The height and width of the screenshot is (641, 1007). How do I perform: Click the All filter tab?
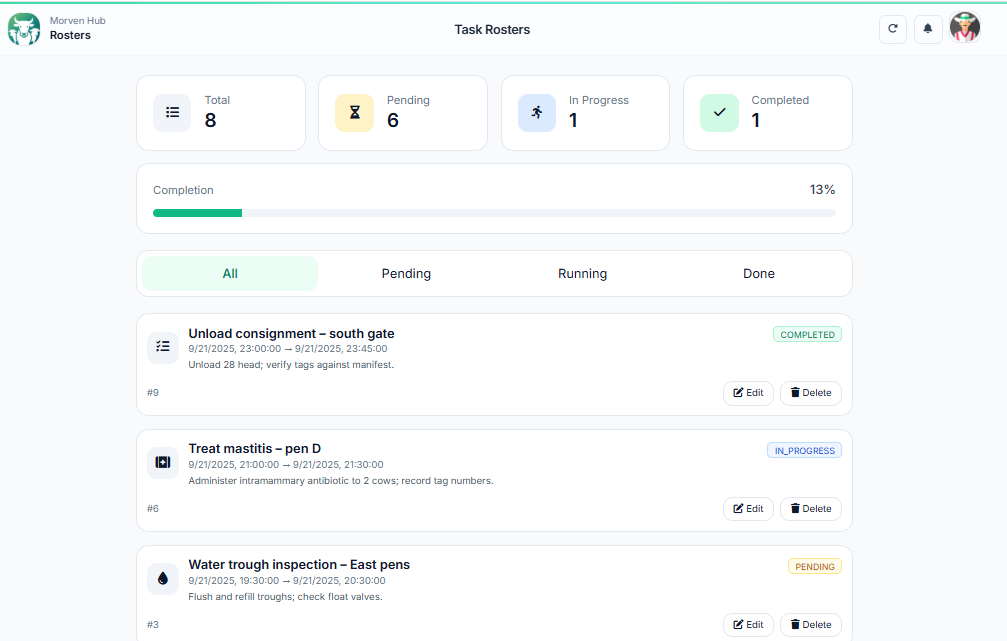coord(229,273)
